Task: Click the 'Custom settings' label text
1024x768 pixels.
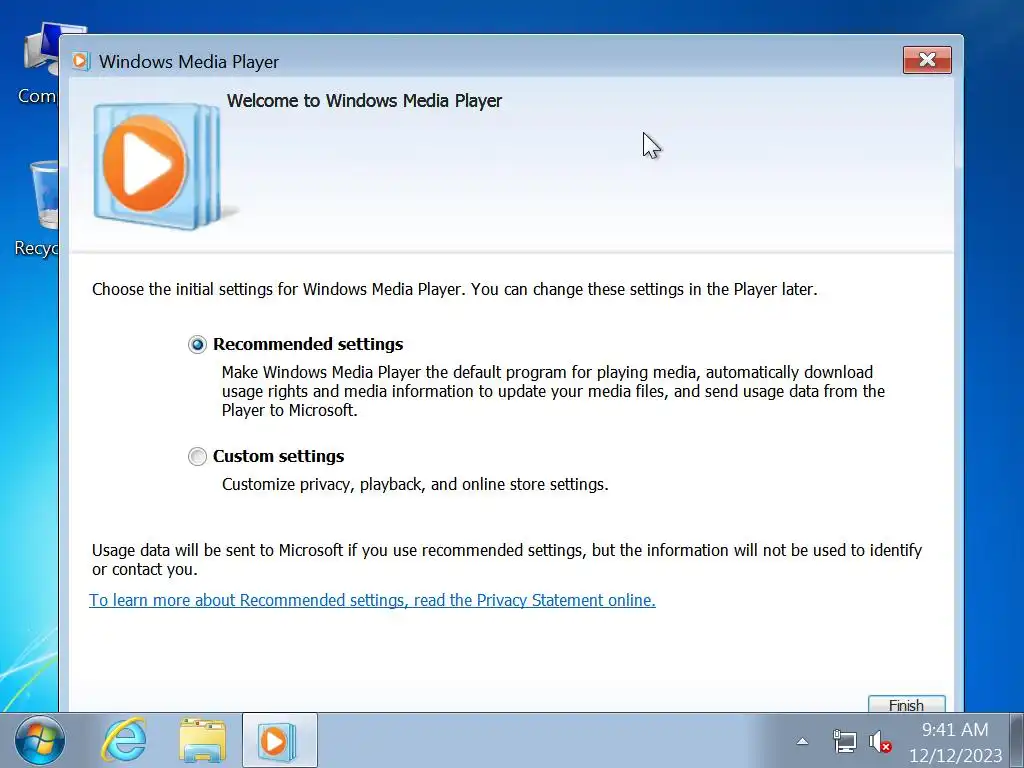Action: click(279, 456)
